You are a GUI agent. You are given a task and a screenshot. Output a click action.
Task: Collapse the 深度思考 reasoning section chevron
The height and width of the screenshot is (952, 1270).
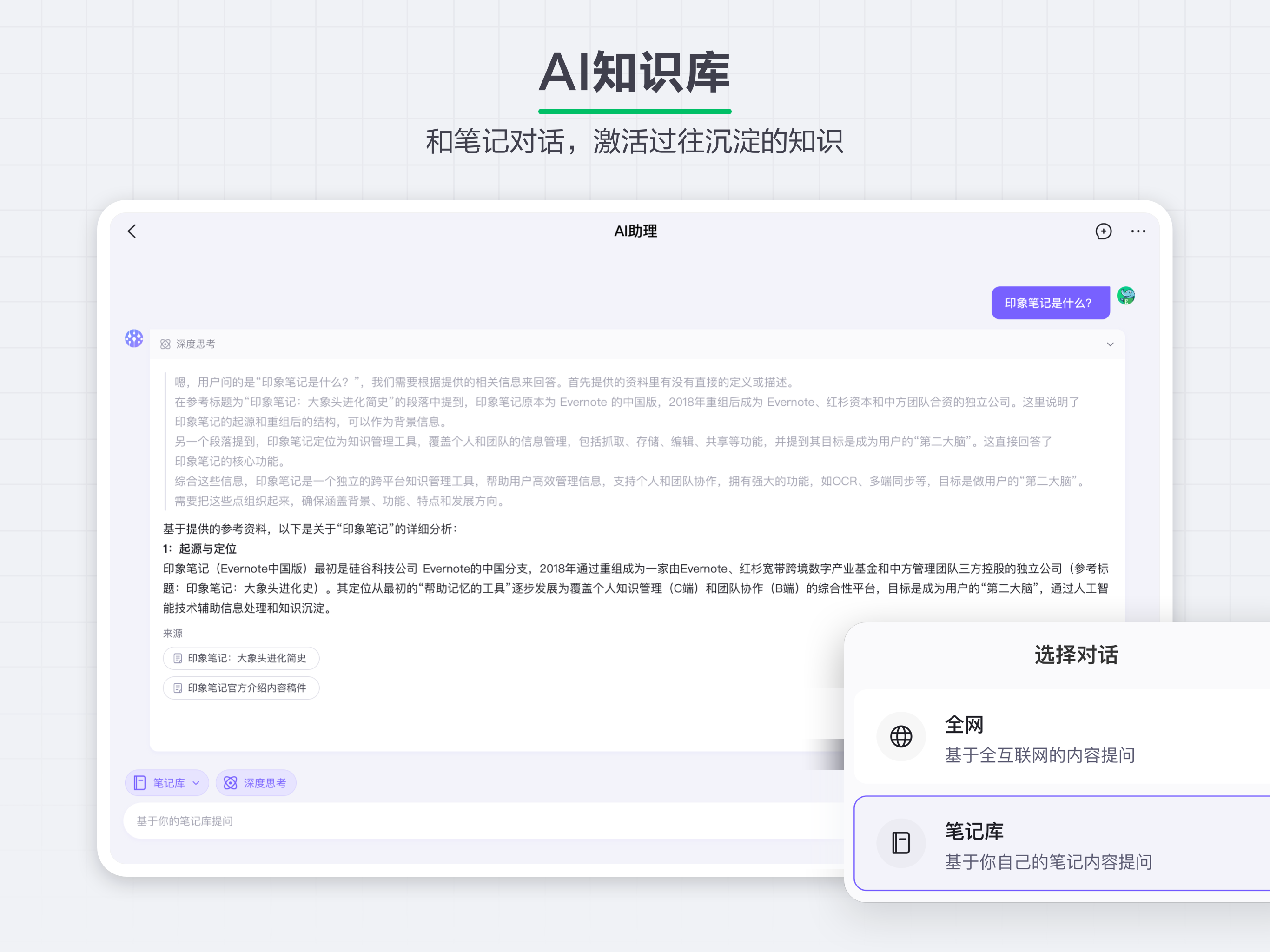pos(1110,344)
